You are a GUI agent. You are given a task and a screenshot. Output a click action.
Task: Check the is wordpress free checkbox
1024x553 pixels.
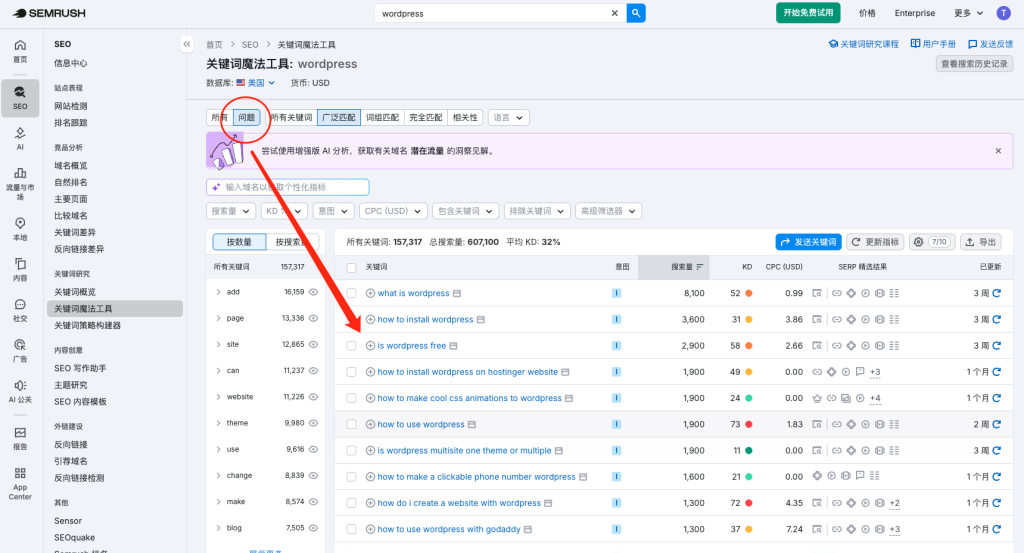(x=351, y=345)
